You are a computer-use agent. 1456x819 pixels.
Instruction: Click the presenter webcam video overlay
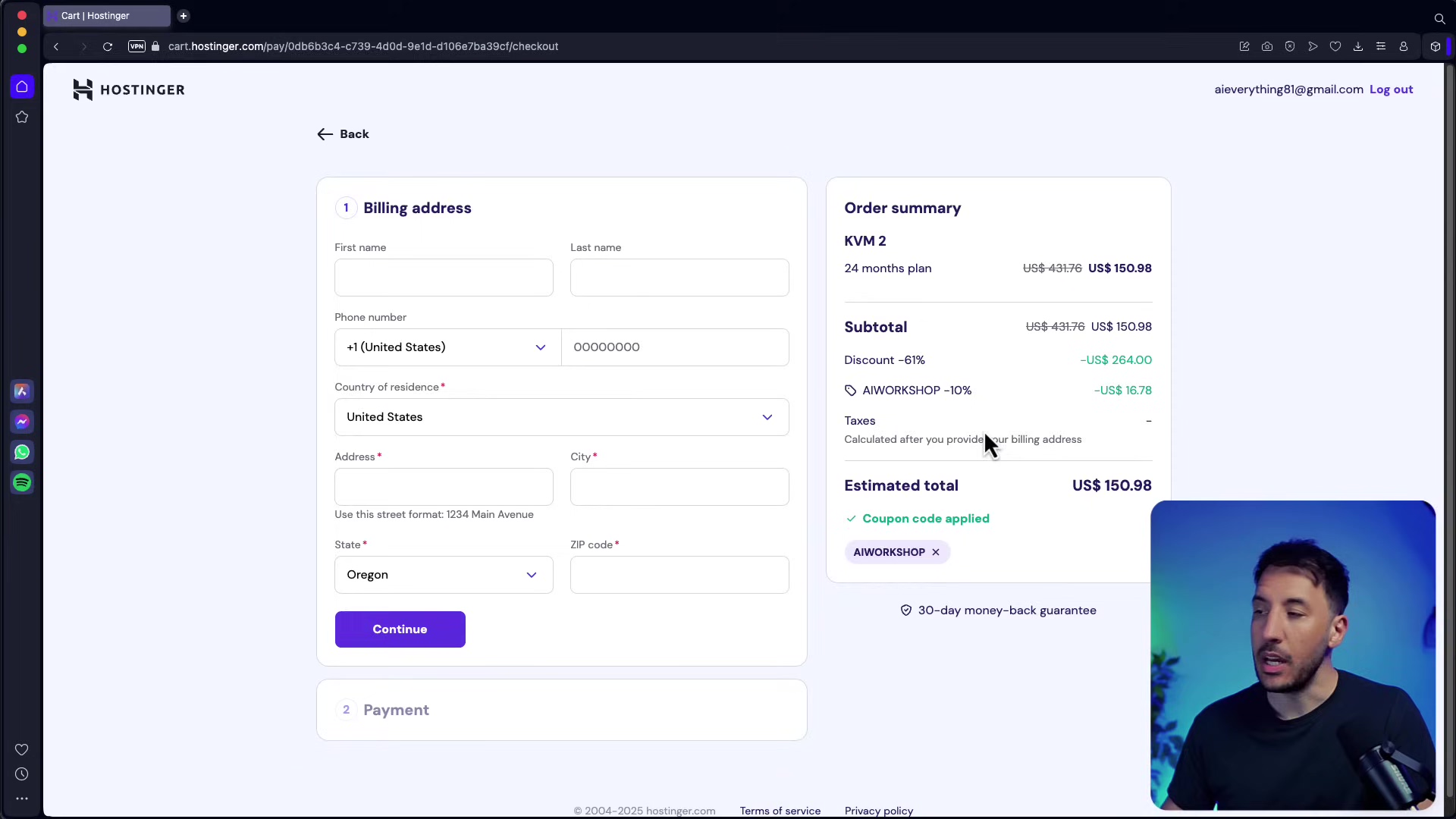tap(1293, 655)
